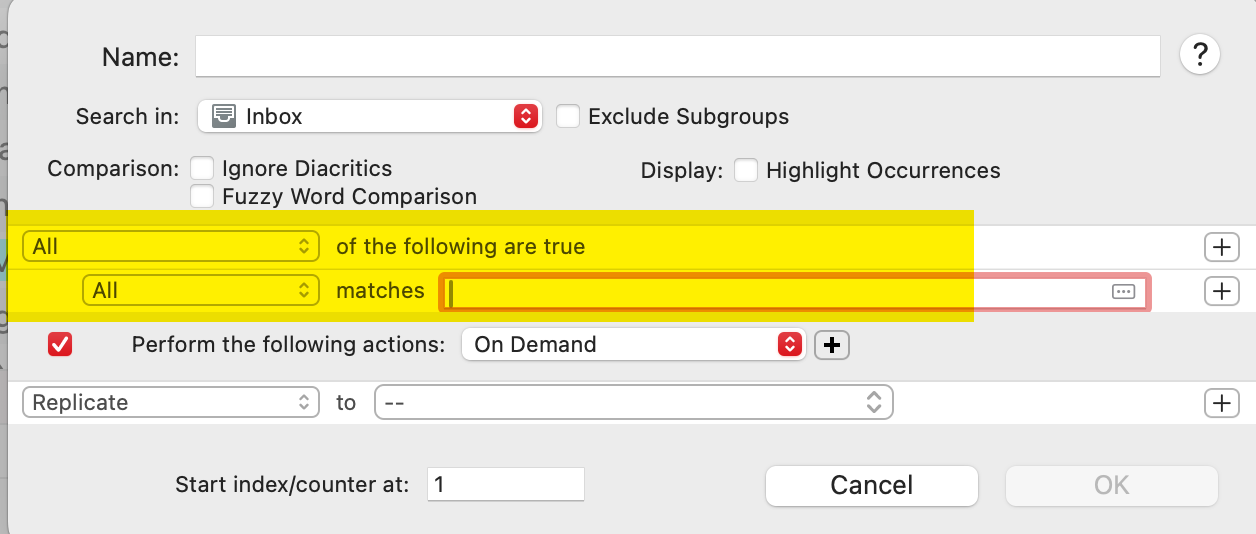
Task: Click the help question mark button
Action: [x=1200, y=55]
